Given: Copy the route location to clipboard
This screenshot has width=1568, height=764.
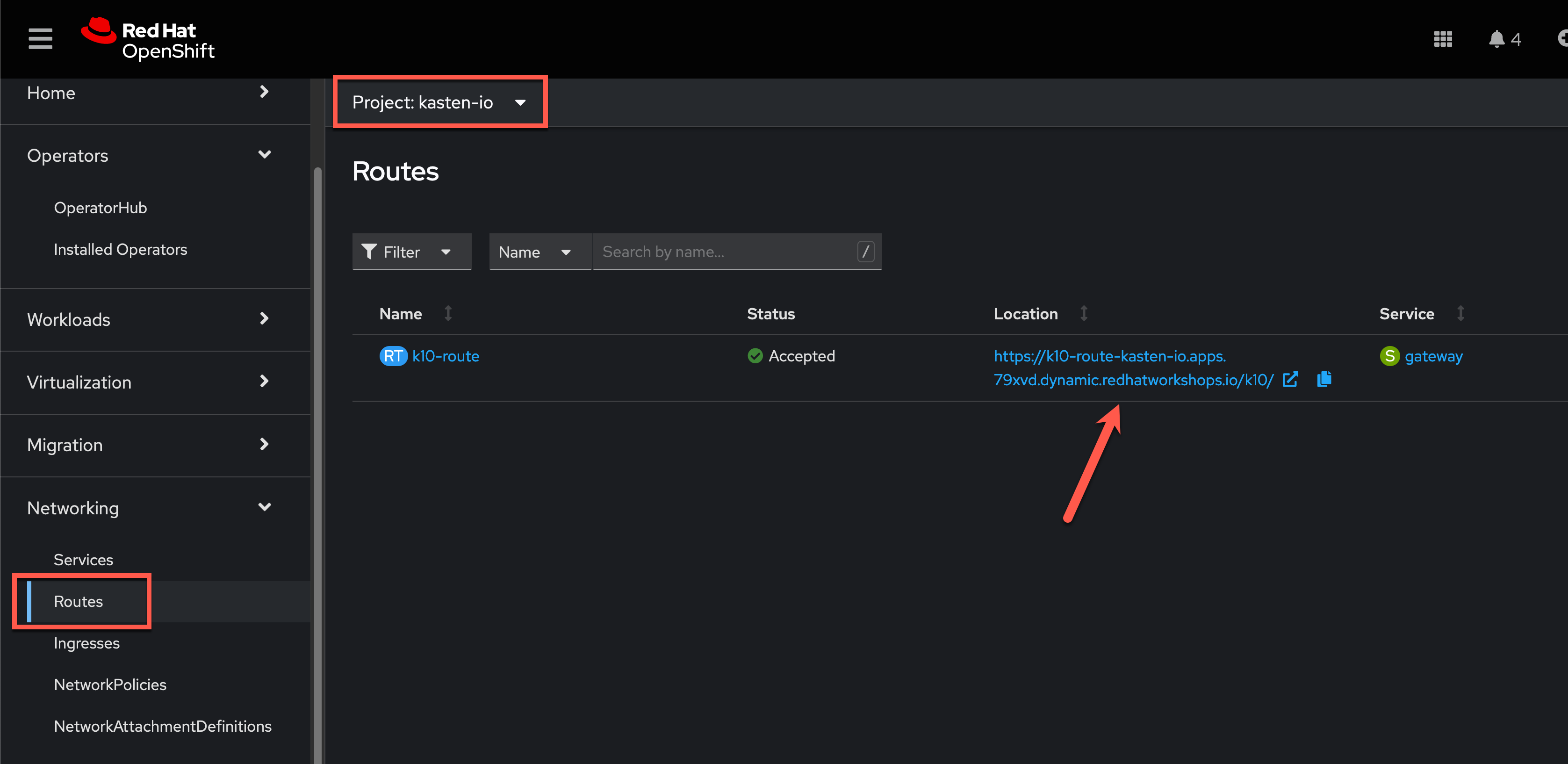Looking at the screenshot, I should click(x=1324, y=379).
